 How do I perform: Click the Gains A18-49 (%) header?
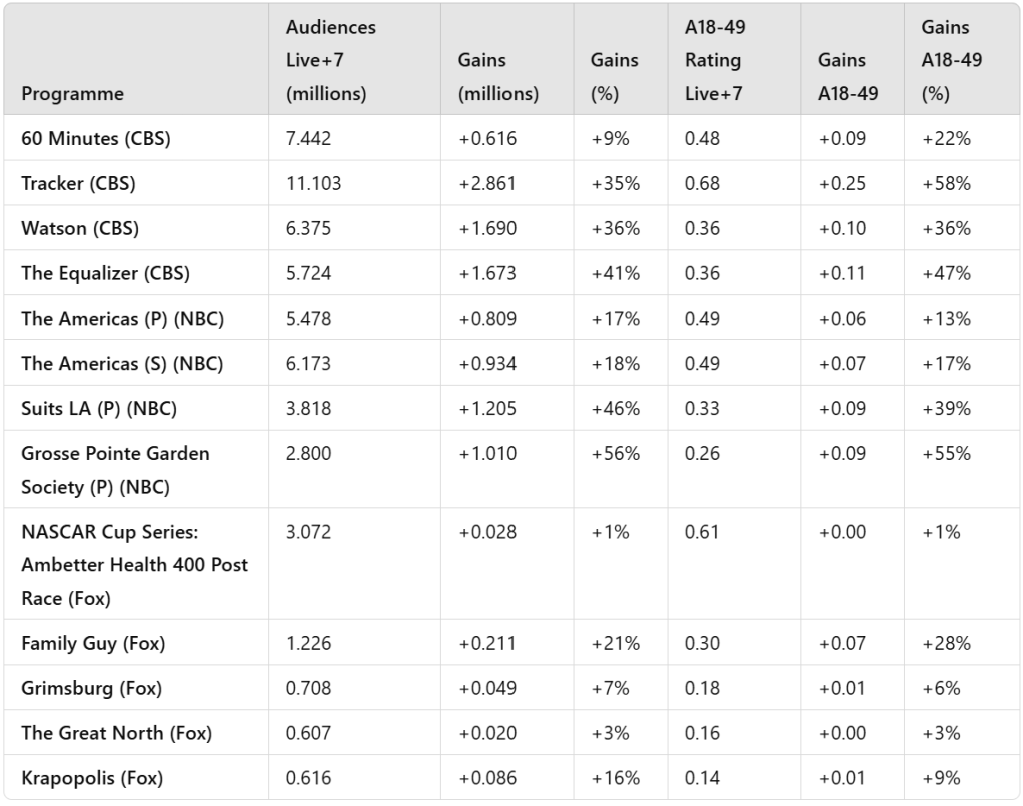951,61
